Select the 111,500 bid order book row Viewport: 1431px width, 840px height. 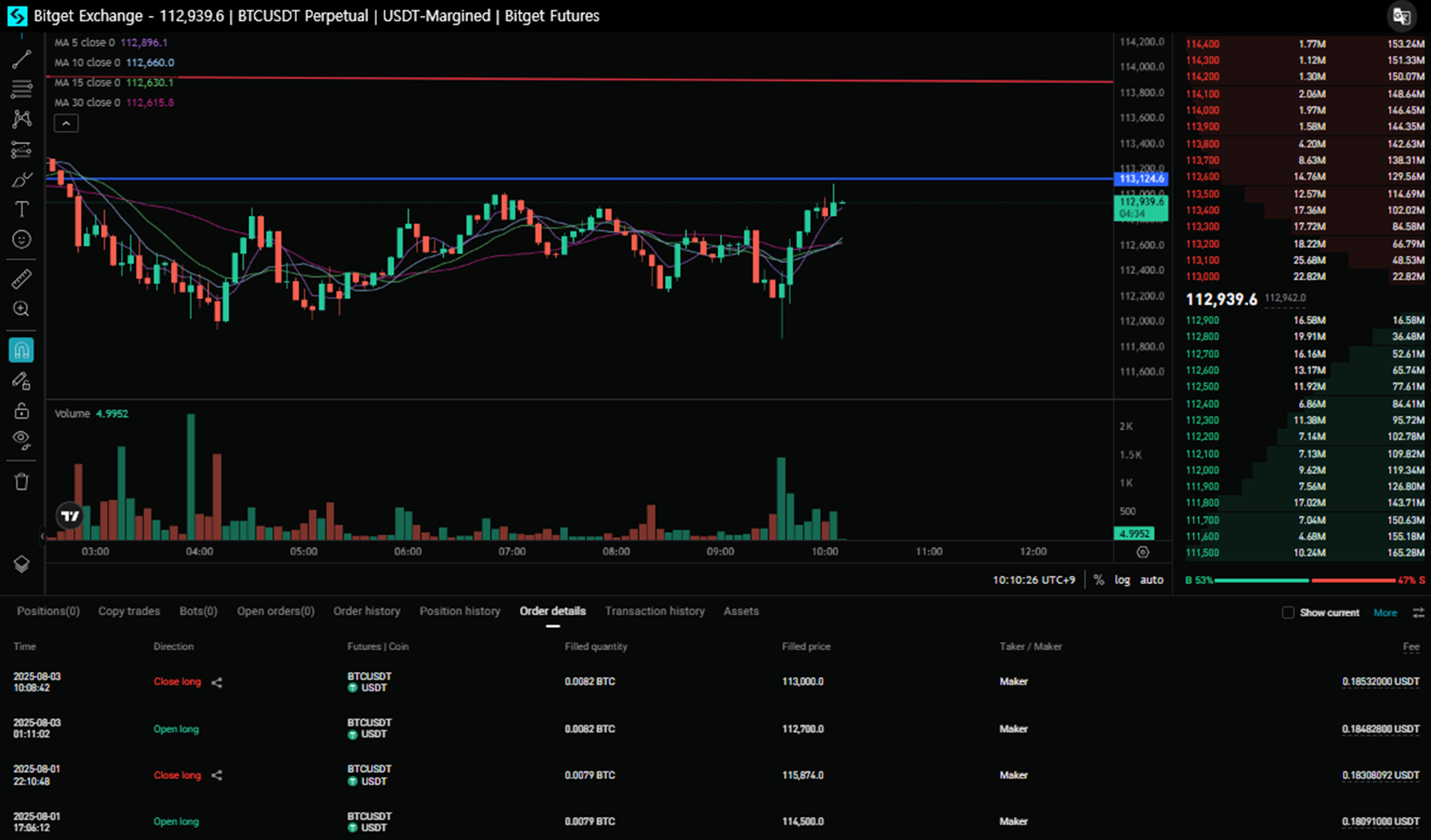click(1305, 553)
